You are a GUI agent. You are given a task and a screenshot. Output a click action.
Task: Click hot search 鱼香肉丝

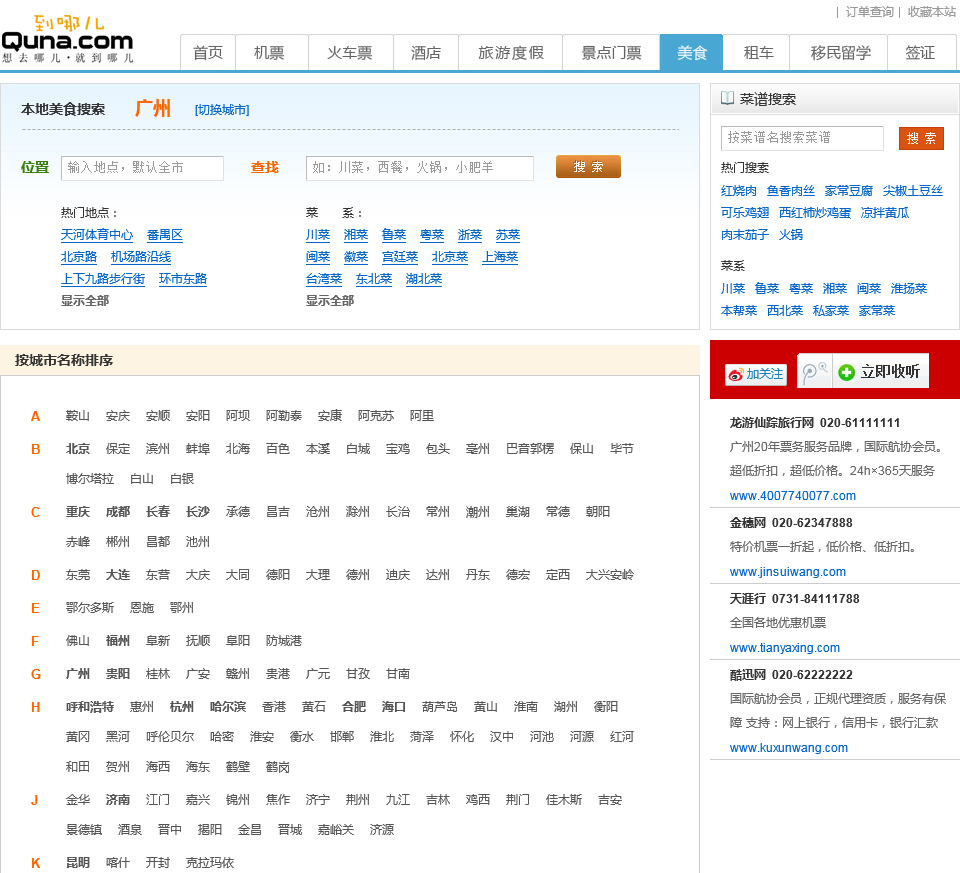click(x=791, y=191)
